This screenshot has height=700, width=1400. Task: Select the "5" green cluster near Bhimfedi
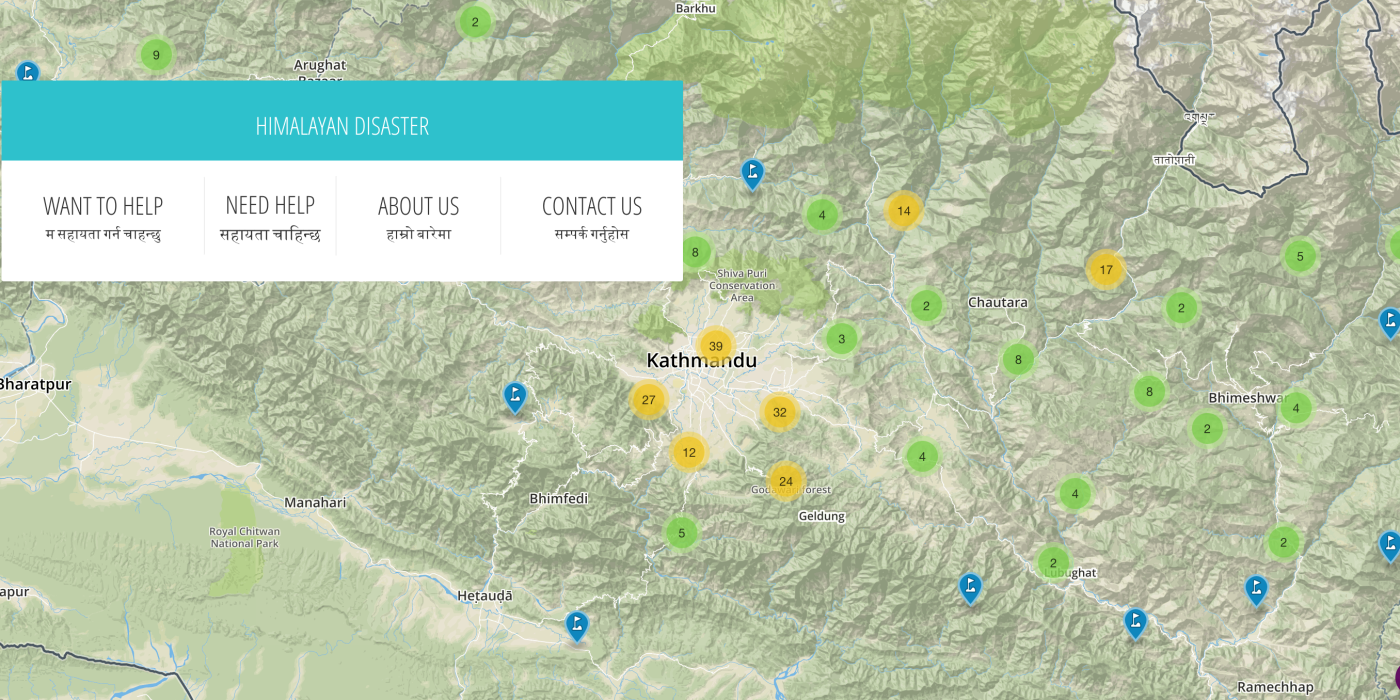click(680, 533)
